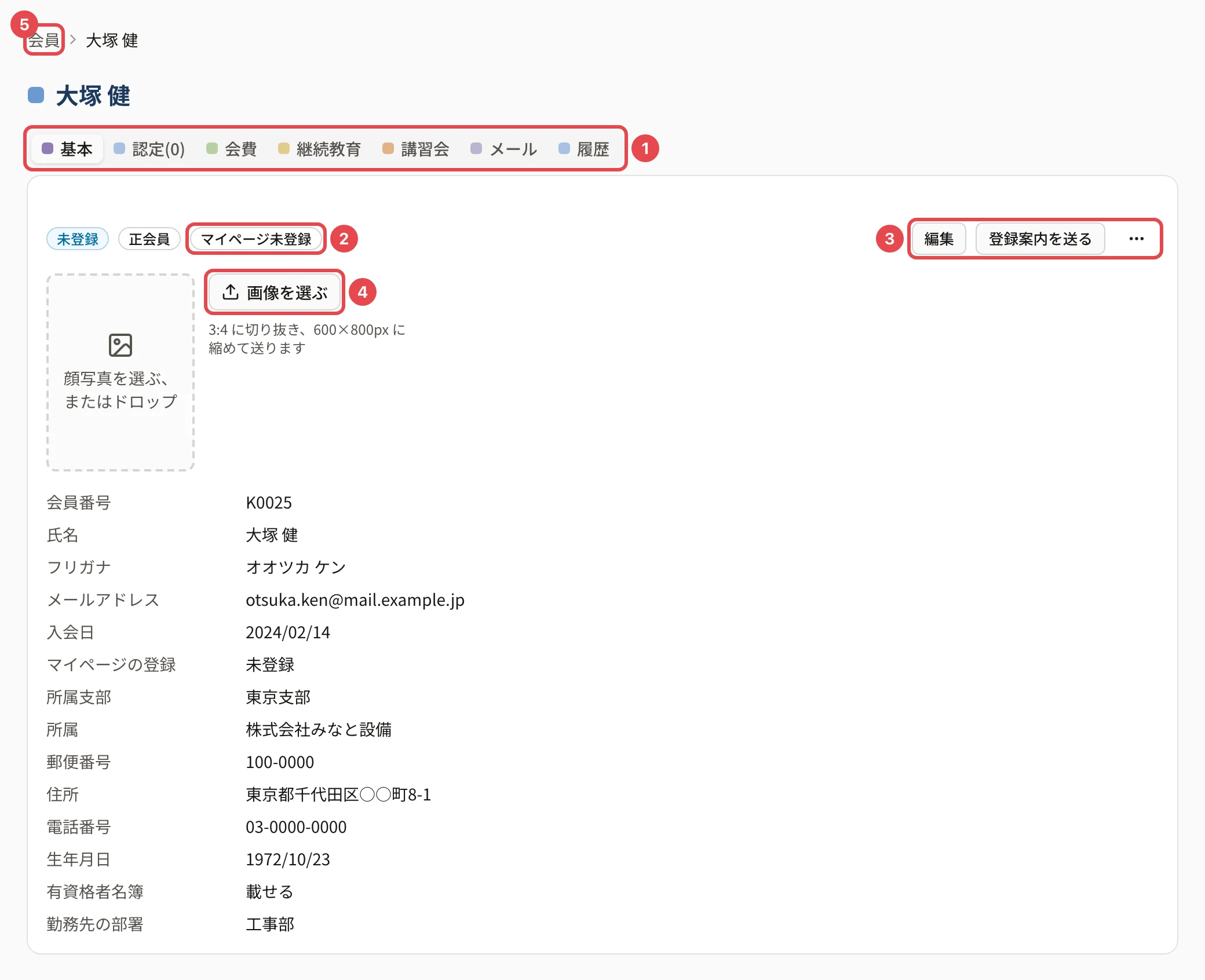Click the department value 工事部

(x=270, y=924)
